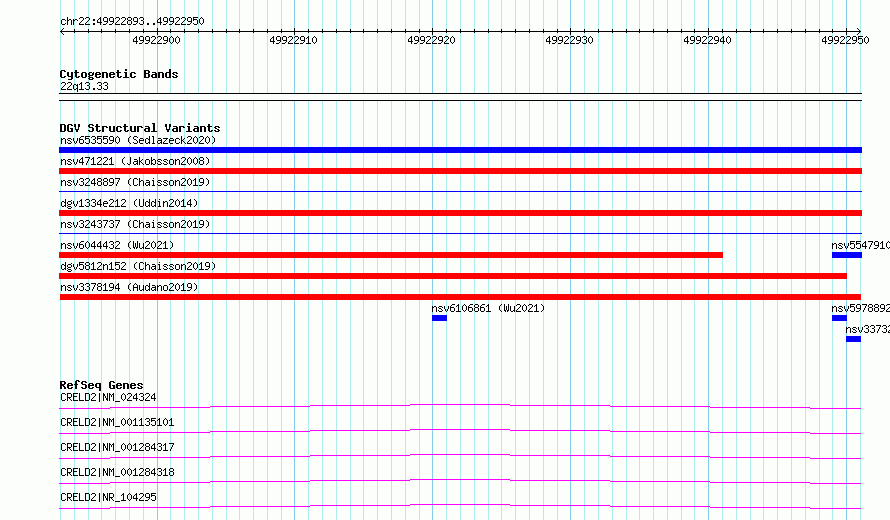Click ruler tick label 49922950
The width and height of the screenshot is (890, 520).
pyautogui.click(x=845, y=40)
